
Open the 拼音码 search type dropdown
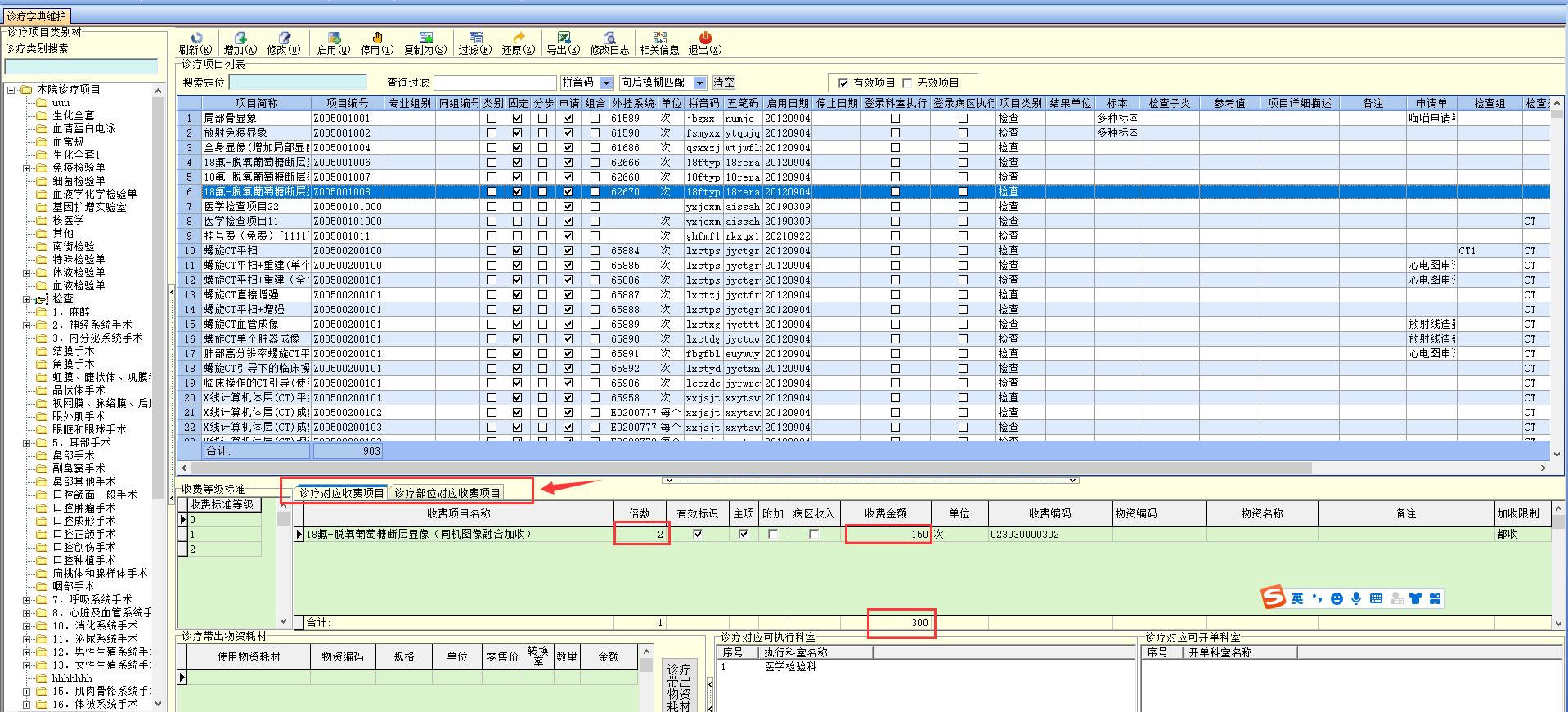pos(606,83)
